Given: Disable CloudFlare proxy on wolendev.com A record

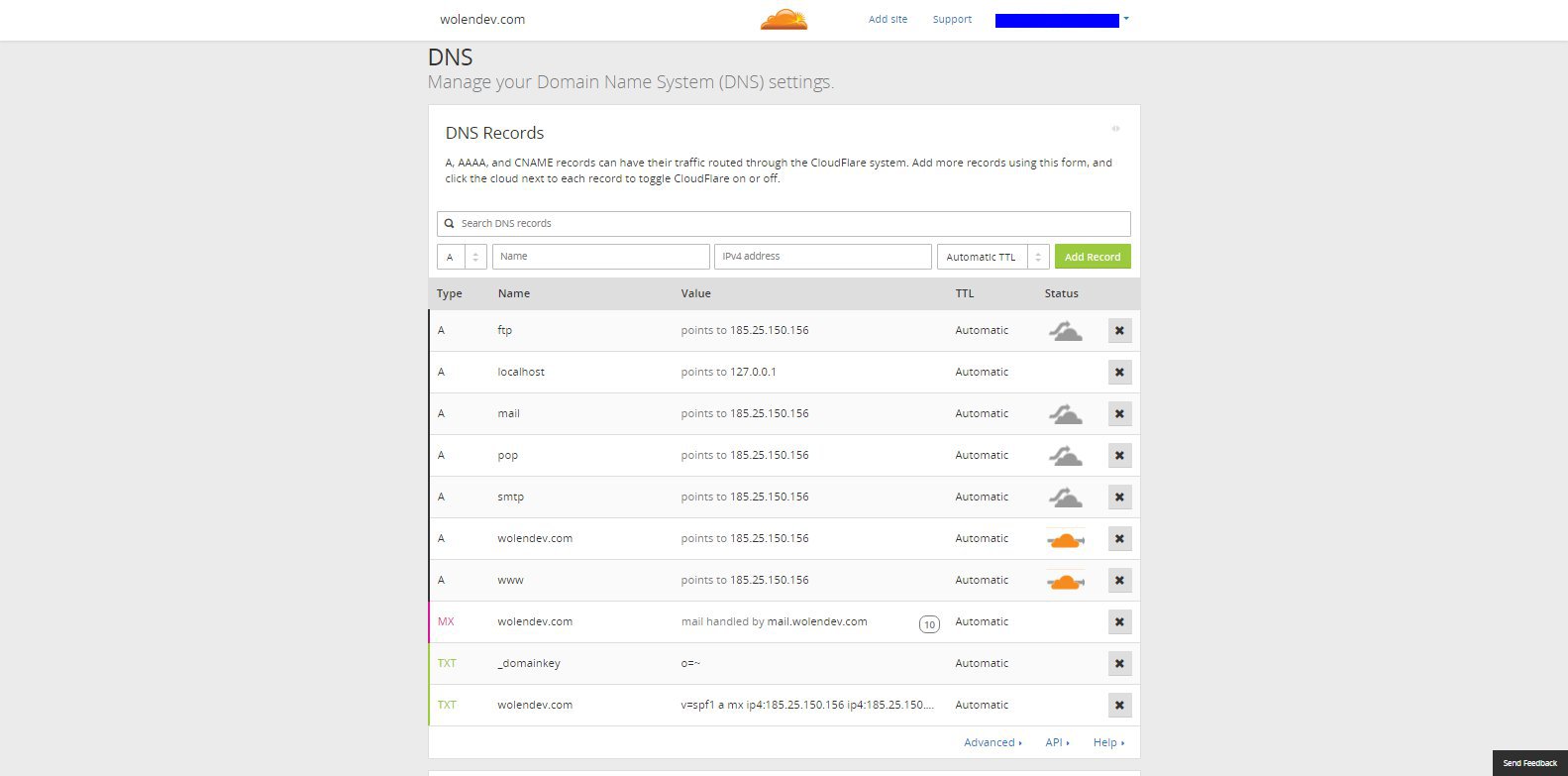Looking at the screenshot, I should 1065,539.
